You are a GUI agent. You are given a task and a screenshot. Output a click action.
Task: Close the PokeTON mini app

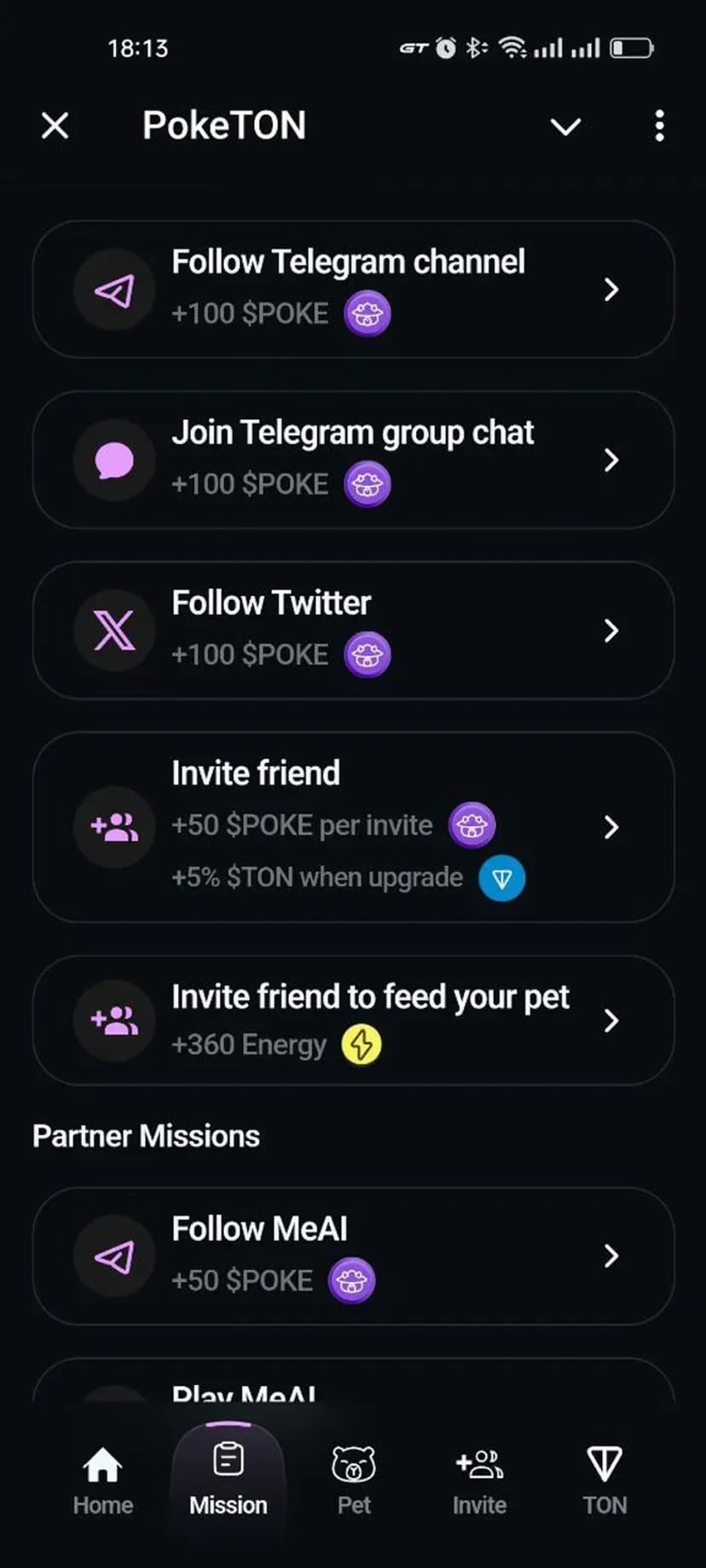[x=55, y=126]
